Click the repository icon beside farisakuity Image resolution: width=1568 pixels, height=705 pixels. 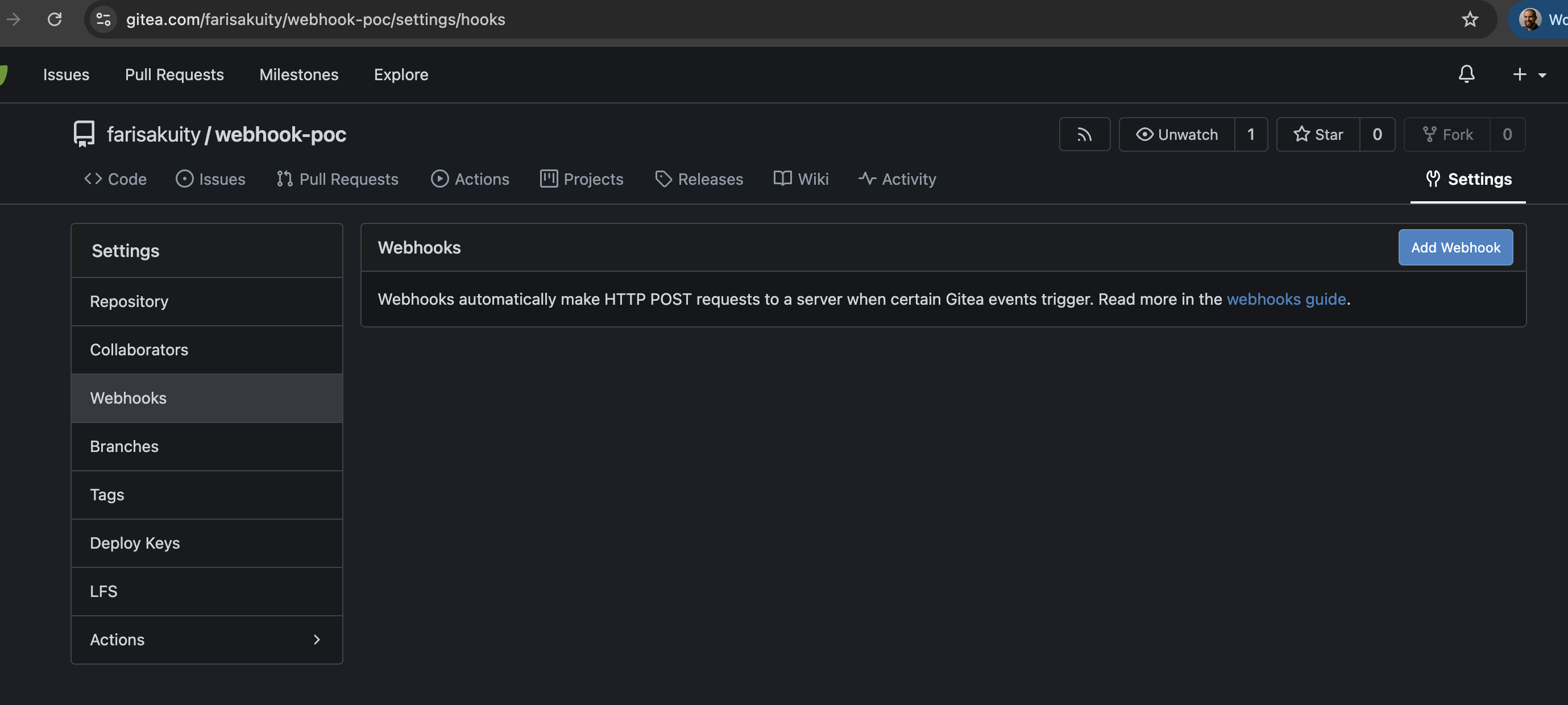click(84, 134)
